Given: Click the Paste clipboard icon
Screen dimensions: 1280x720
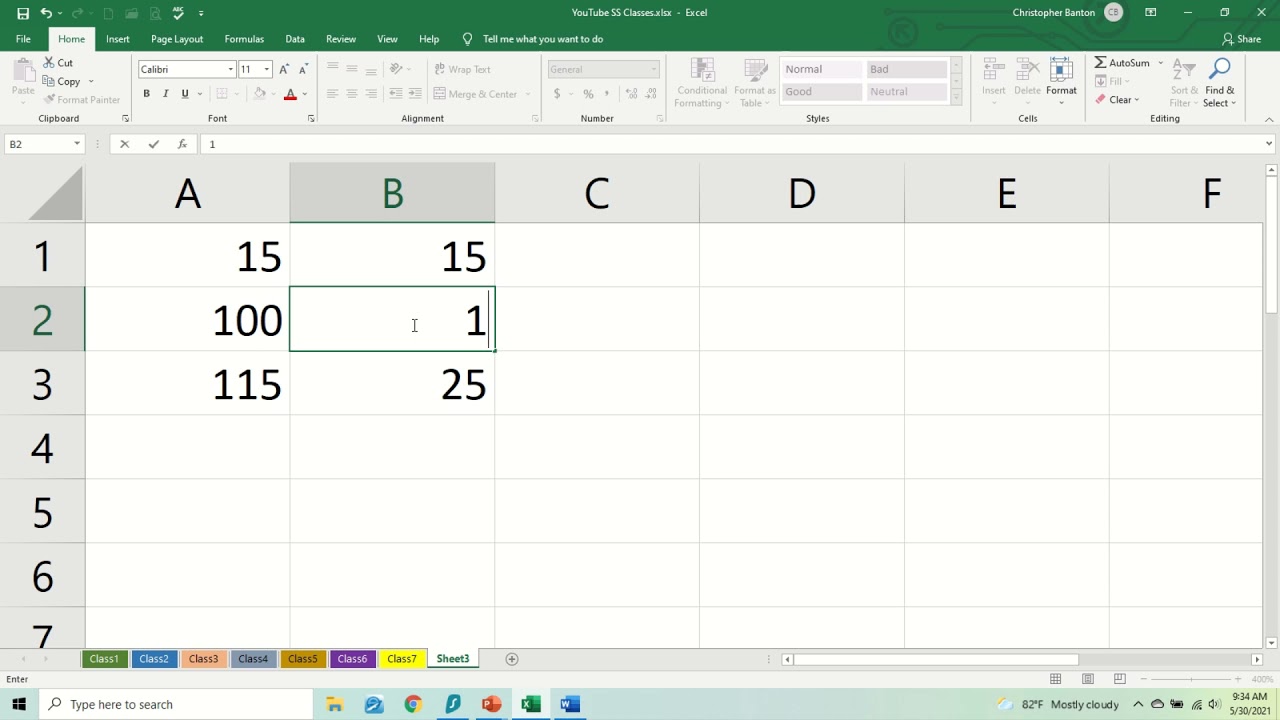Looking at the screenshot, I should click(23, 70).
